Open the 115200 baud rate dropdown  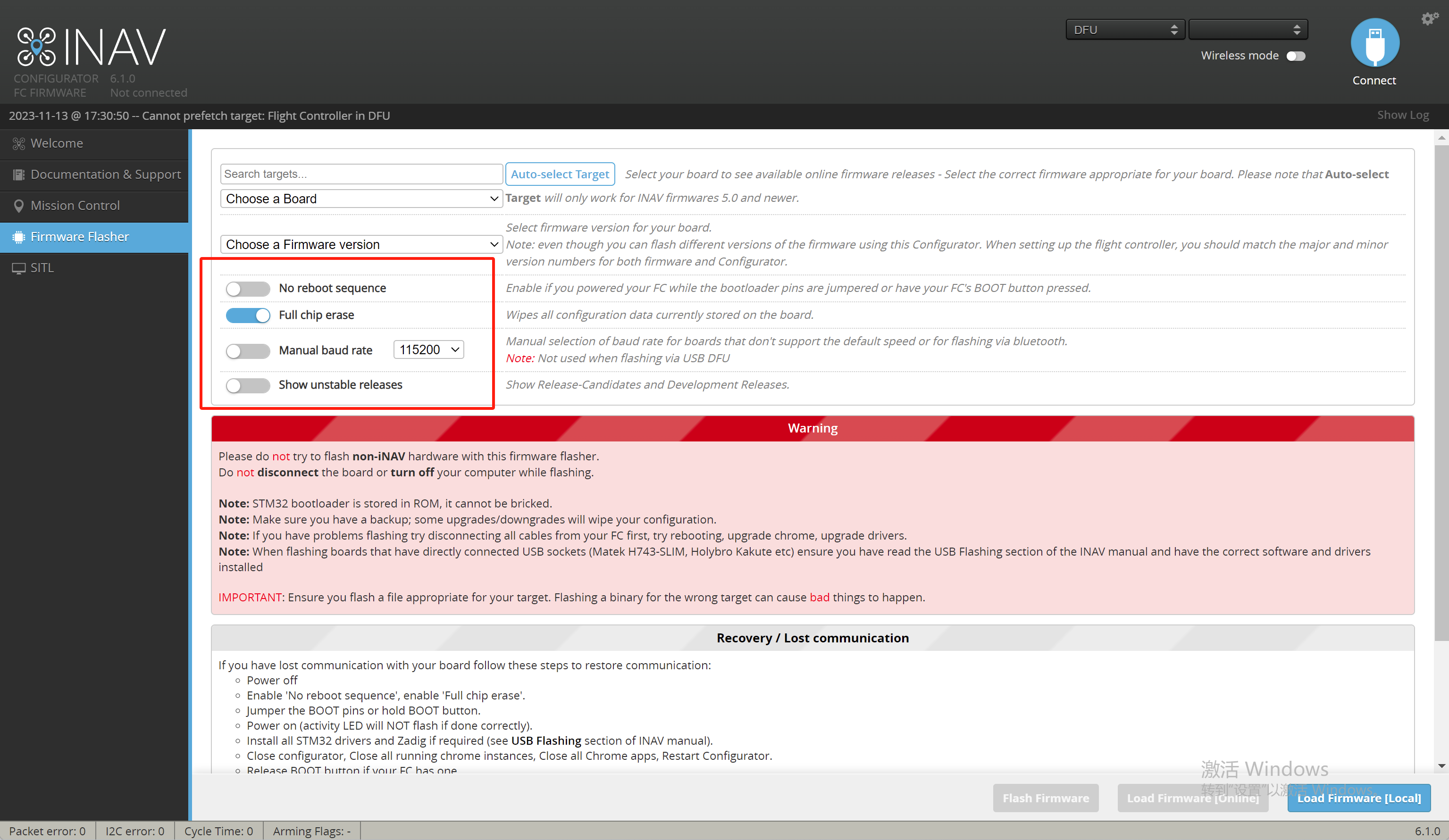pyautogui.click(x=428, y=349)
